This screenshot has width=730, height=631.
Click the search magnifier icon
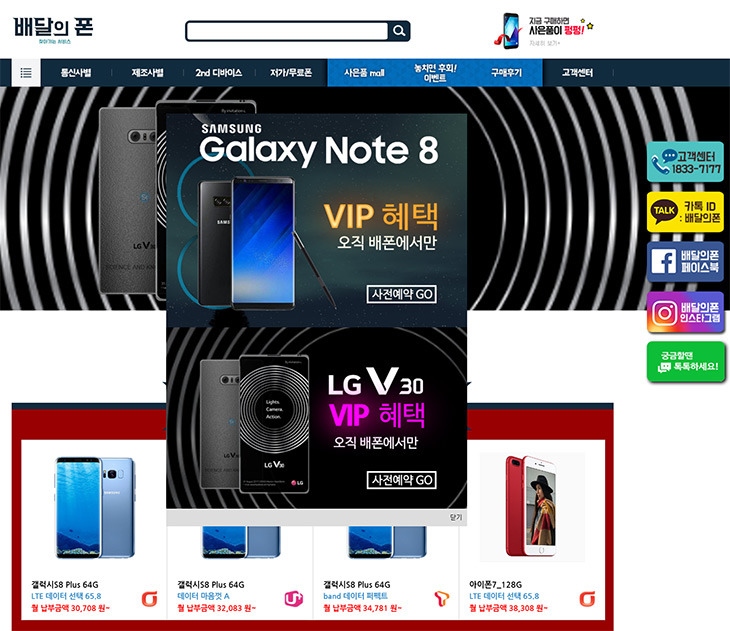(399, 31)
